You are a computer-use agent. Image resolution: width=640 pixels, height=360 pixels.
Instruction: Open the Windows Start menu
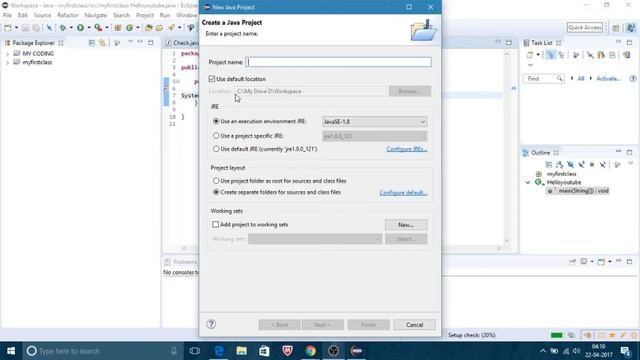[11, 351]
